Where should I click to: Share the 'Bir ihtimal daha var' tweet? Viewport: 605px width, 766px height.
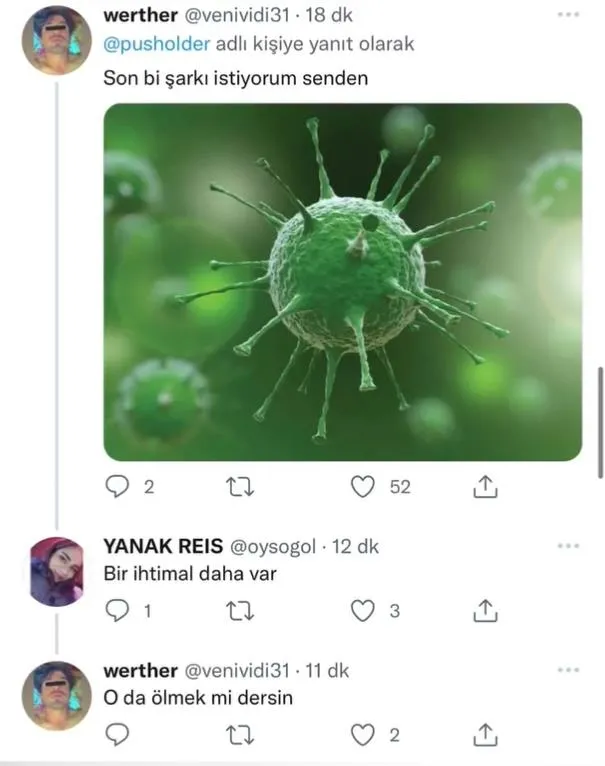(x=484, y=611)
